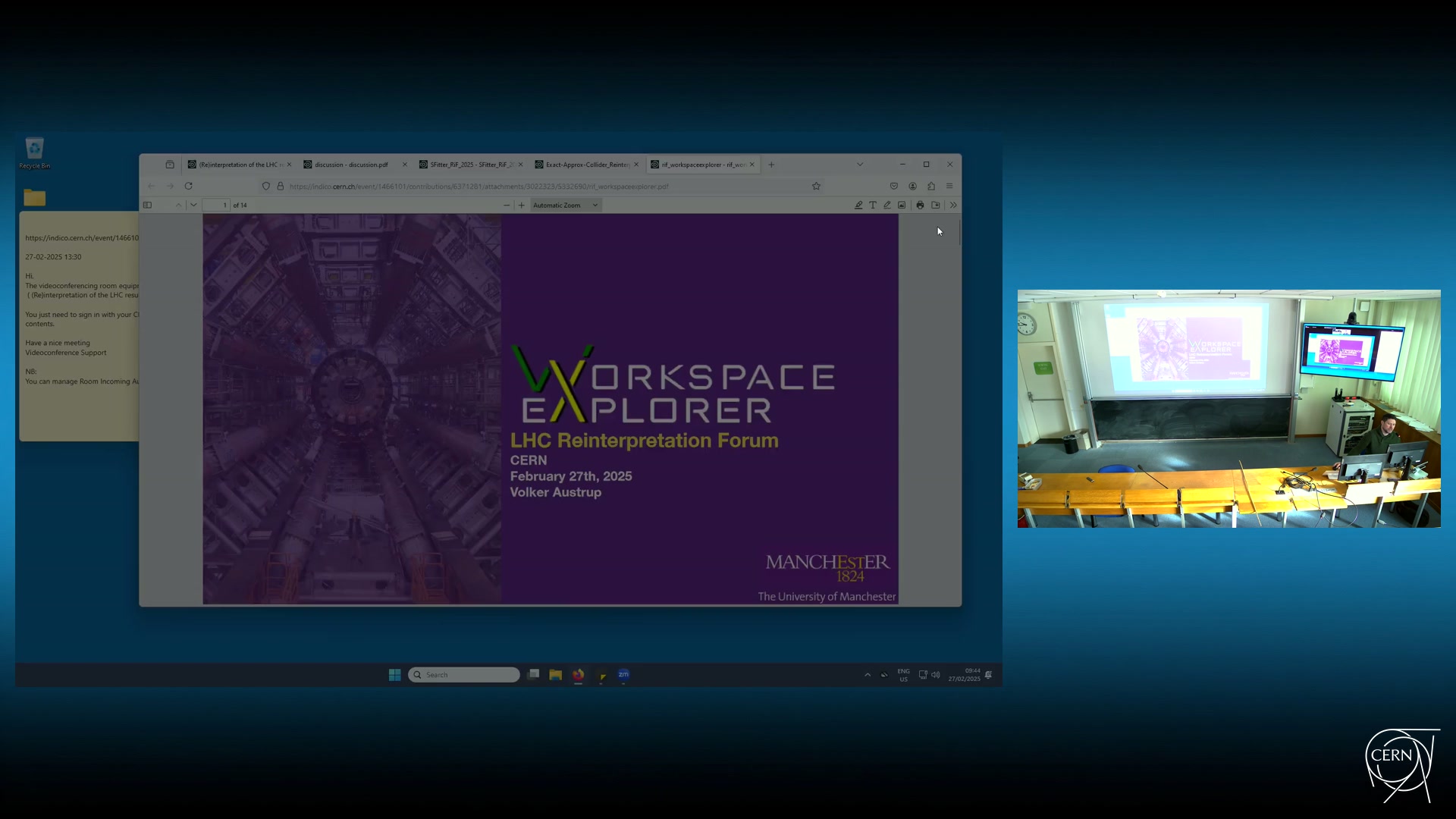This screenshot has height=819, width=1456.
Task: Open the Firefox View recent browsing button
Action: point(170,165)
